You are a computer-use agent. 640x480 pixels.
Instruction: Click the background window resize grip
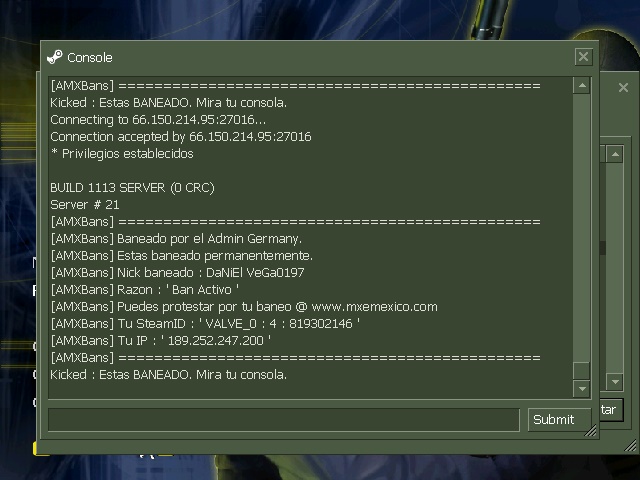pyautogui.click(x=631, y=445)
